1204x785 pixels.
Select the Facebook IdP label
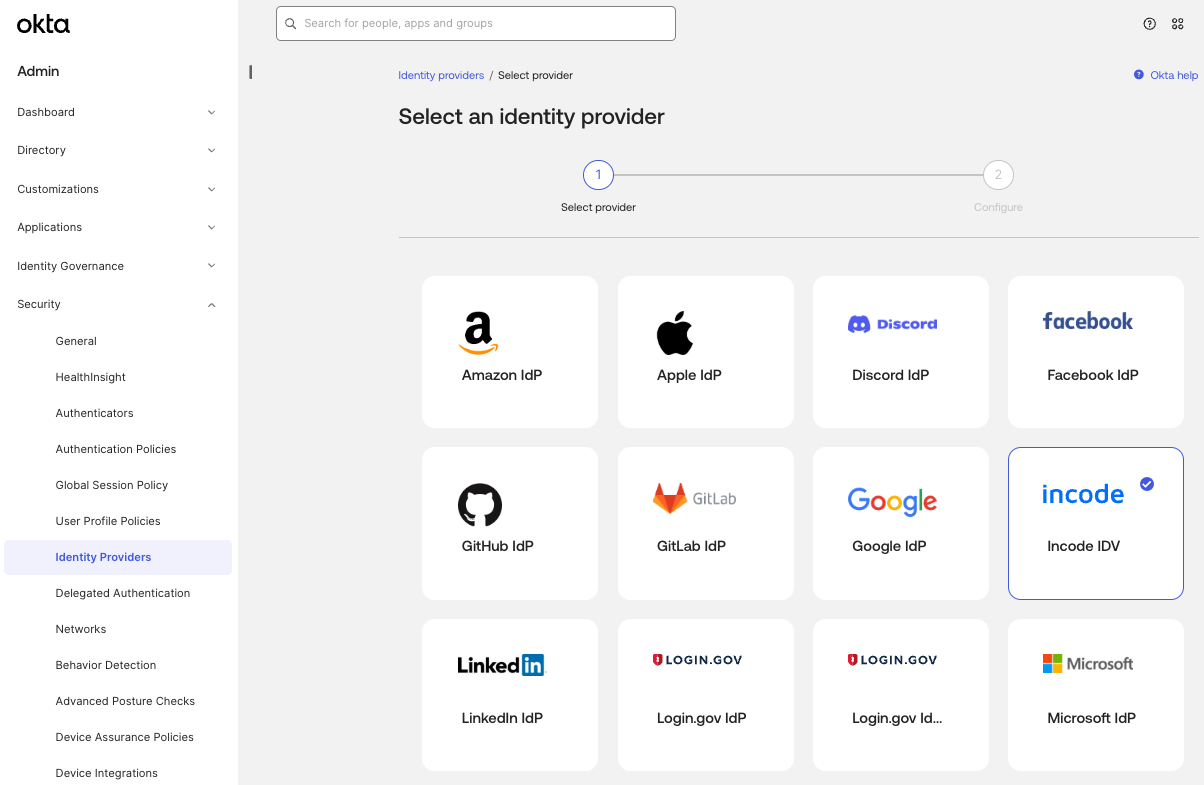1093,375
